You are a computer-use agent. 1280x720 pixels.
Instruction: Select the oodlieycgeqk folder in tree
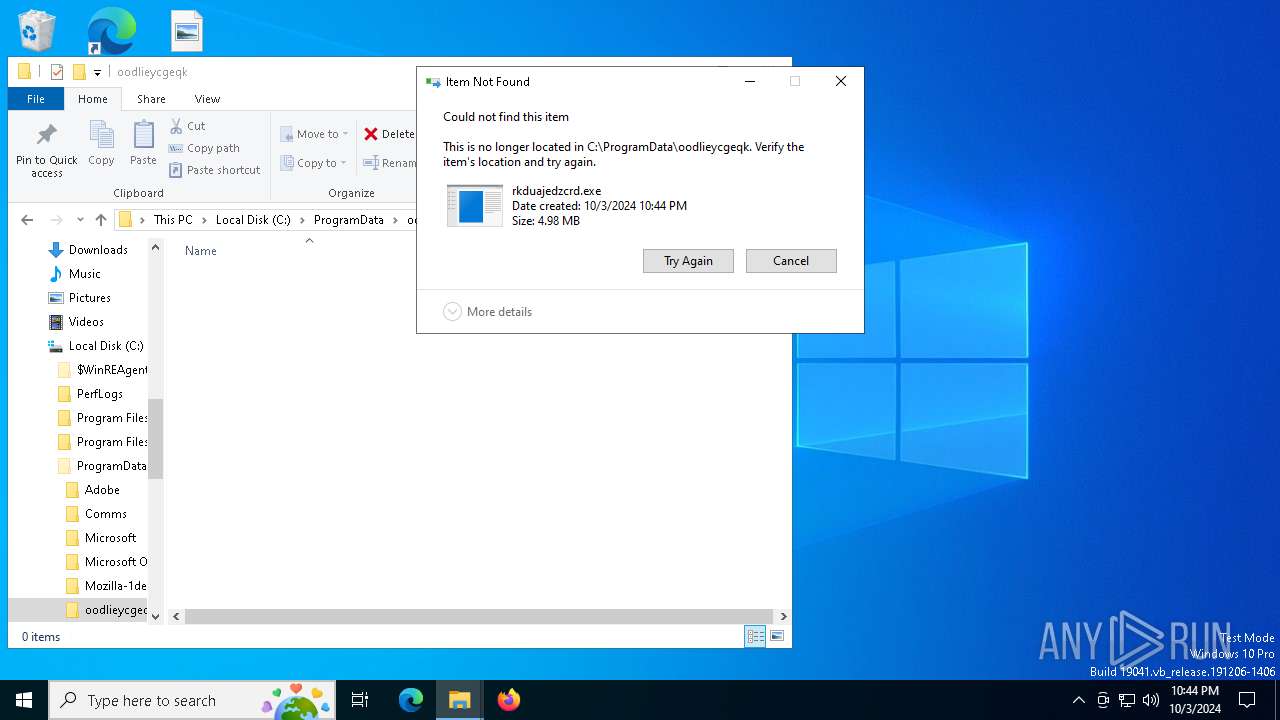pyautogui.click(x=106, y=610)
